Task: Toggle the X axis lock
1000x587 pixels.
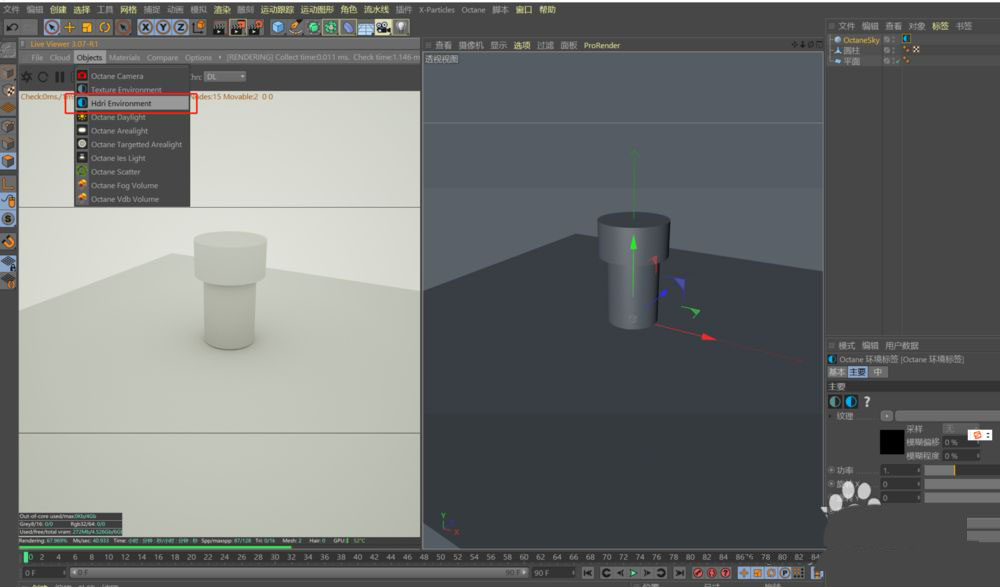Action: click(x=146, y=27)
